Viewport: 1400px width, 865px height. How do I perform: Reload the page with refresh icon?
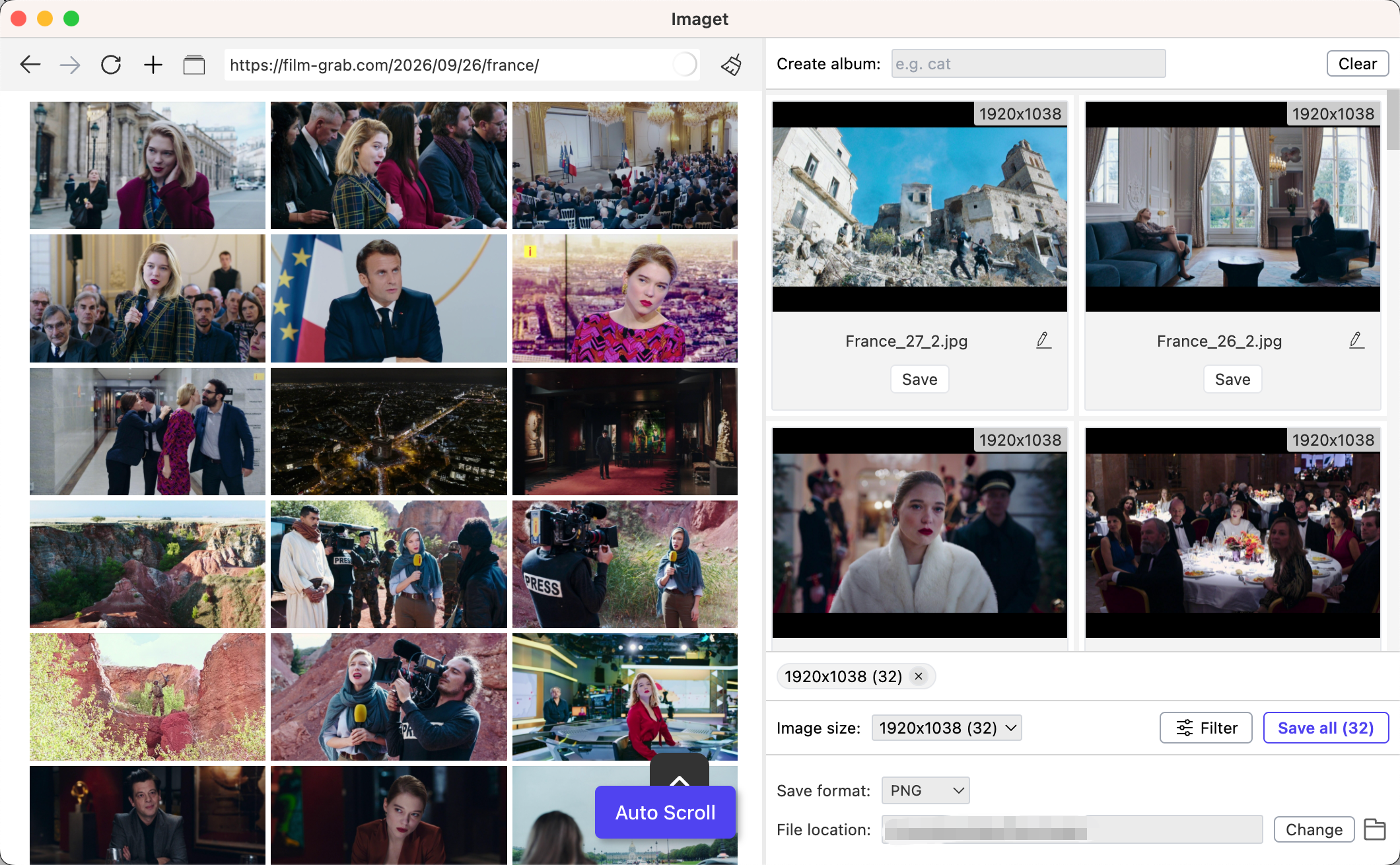[111, 65]
